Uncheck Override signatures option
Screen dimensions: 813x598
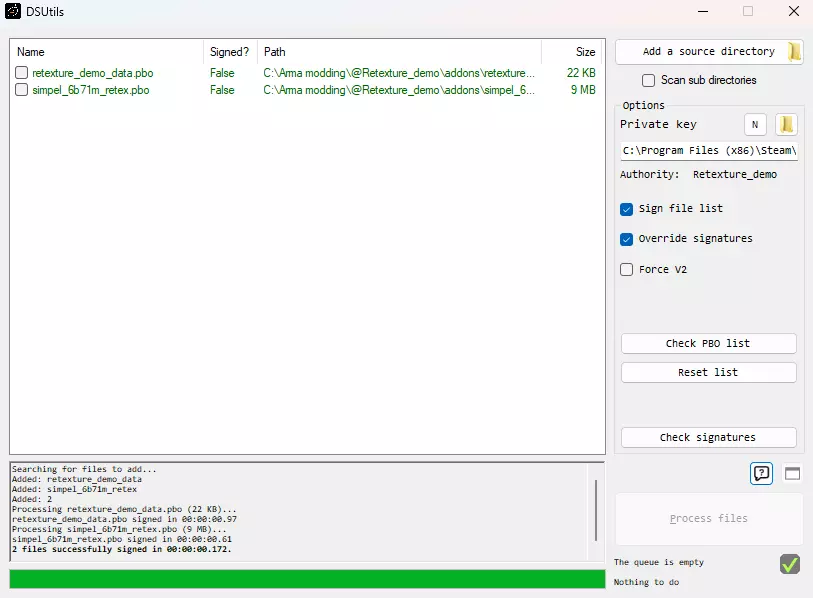coord(626,239)
